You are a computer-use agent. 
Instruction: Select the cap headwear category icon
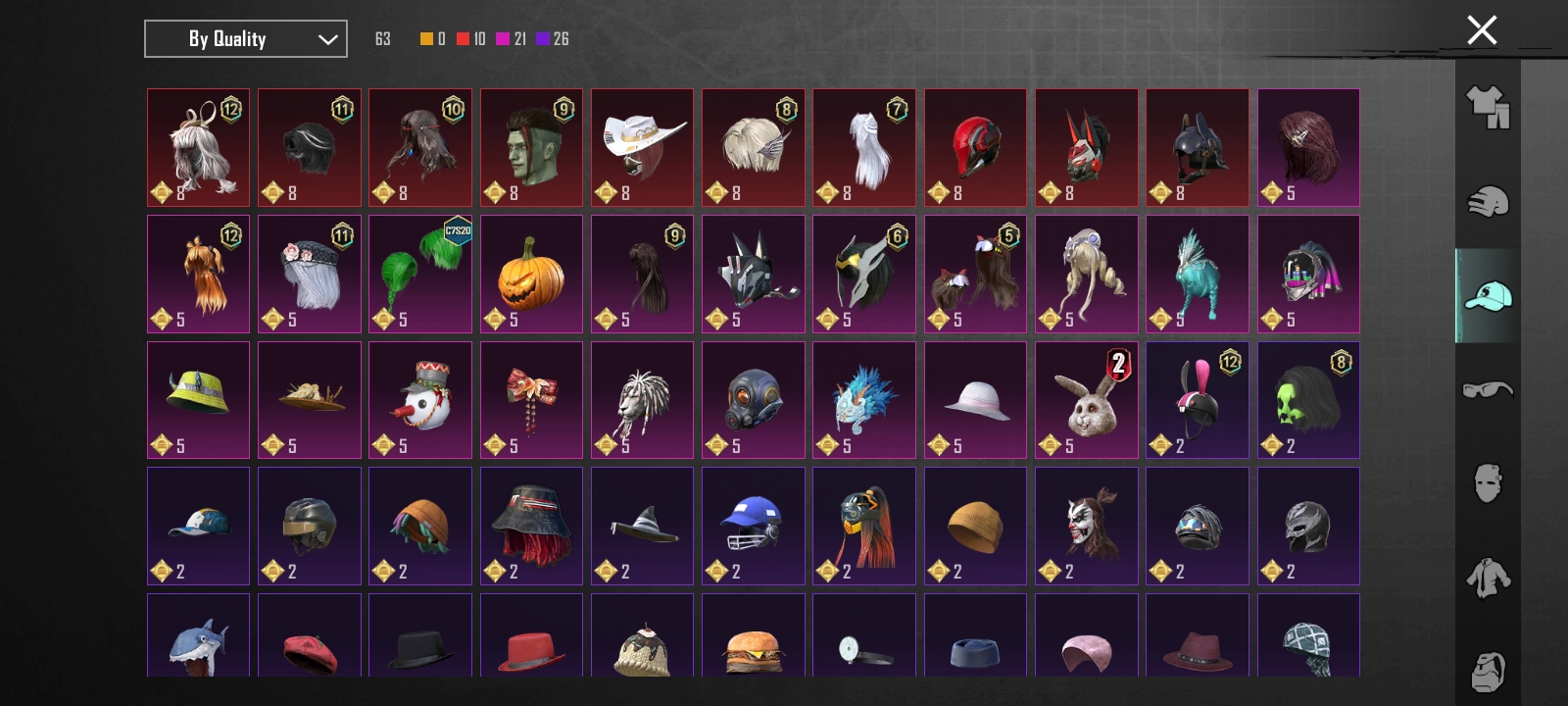[x=1488, y=295]
